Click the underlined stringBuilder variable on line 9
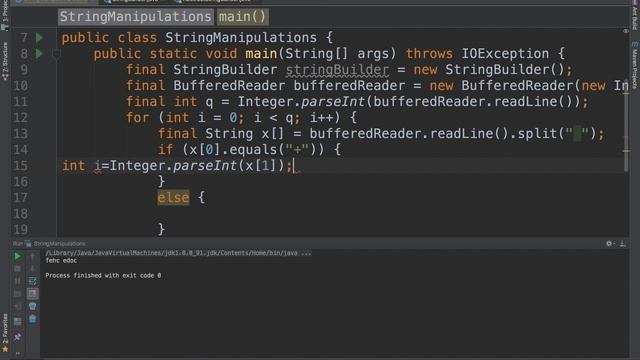 [x=337, y=70]
